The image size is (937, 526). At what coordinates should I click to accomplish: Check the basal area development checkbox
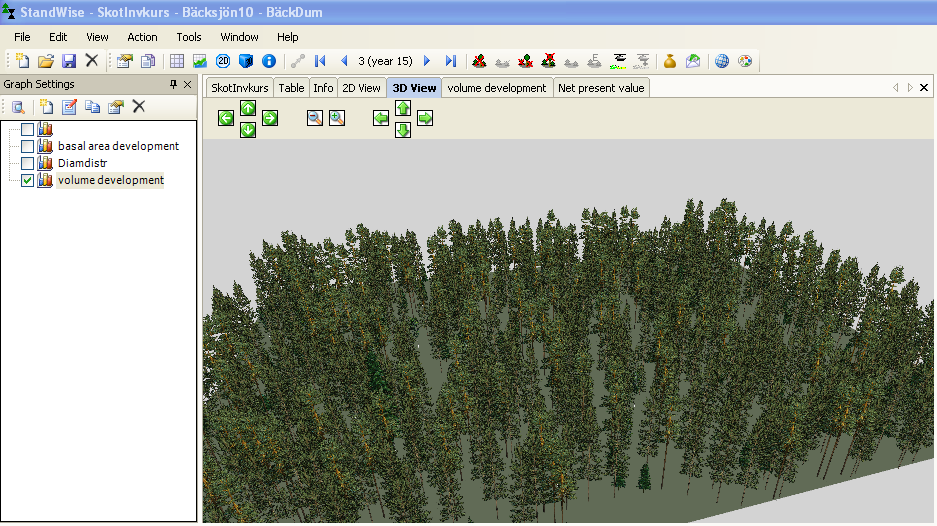click(27, 146)
